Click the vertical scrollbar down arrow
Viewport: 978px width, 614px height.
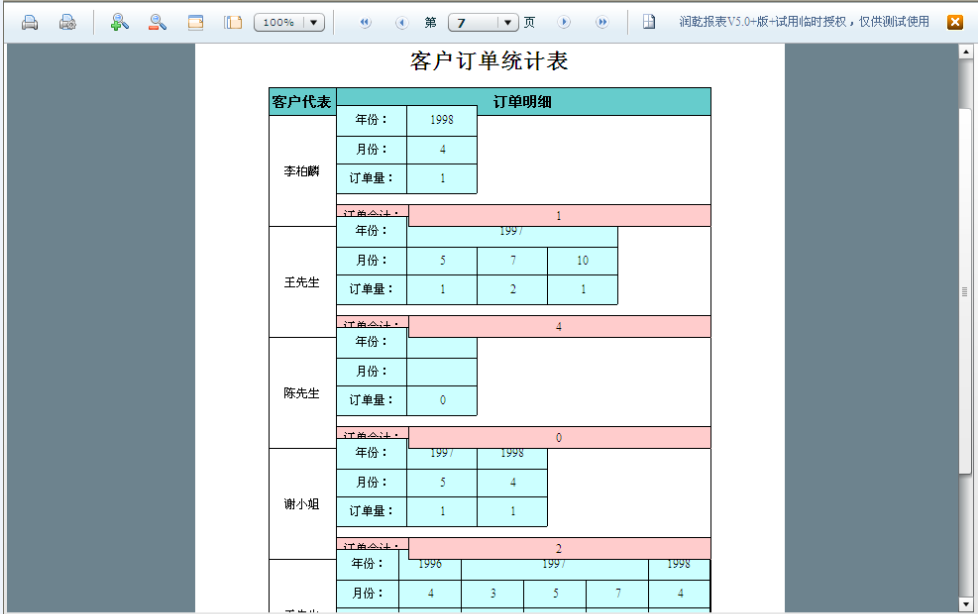click(x=965, y=602)
